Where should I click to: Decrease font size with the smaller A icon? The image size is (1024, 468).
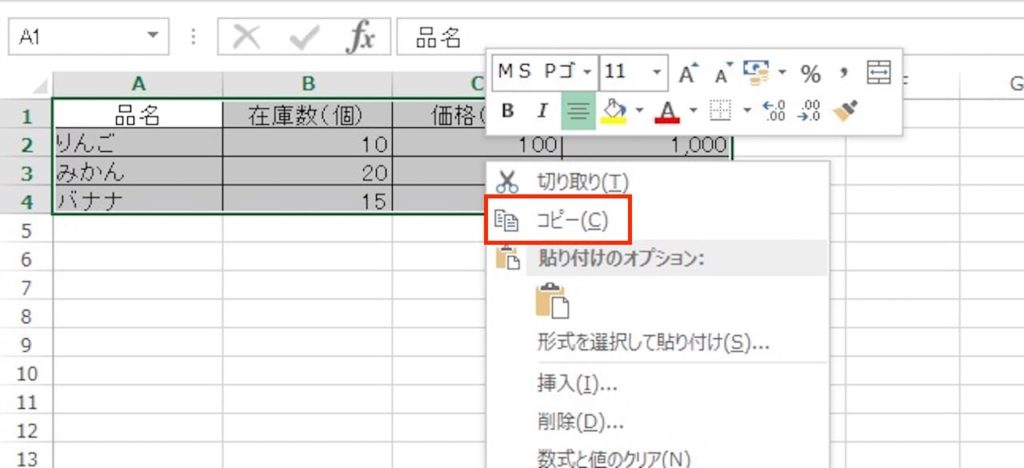coord(722,73)
